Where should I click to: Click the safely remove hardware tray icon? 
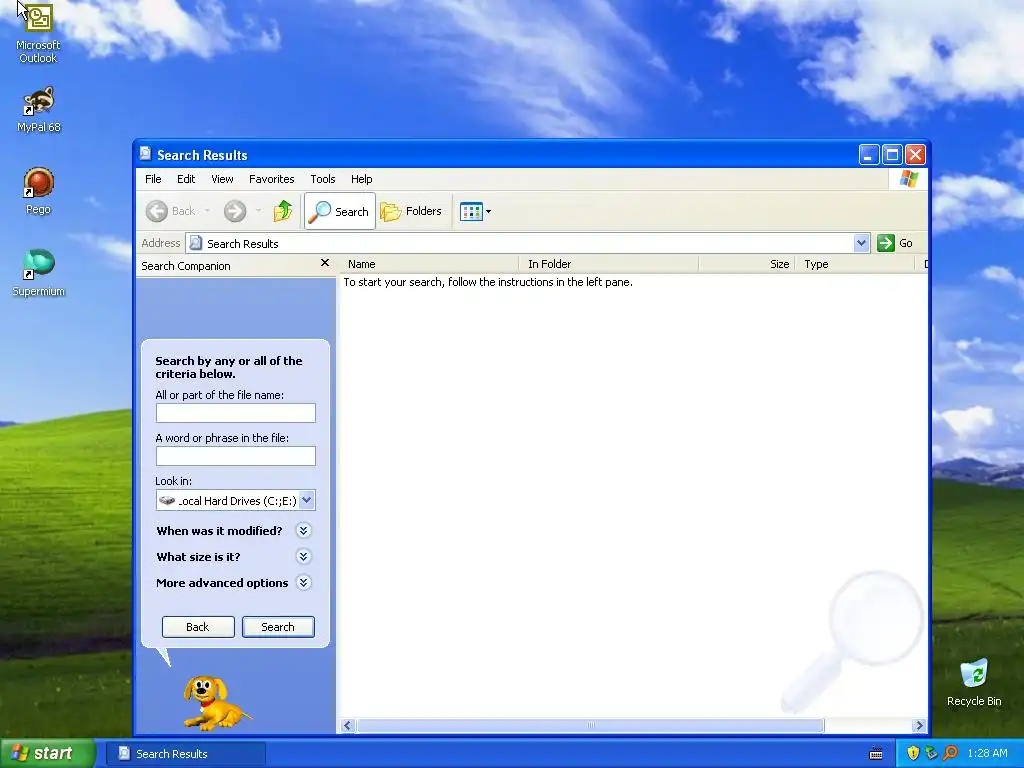(x=931, y=753)
